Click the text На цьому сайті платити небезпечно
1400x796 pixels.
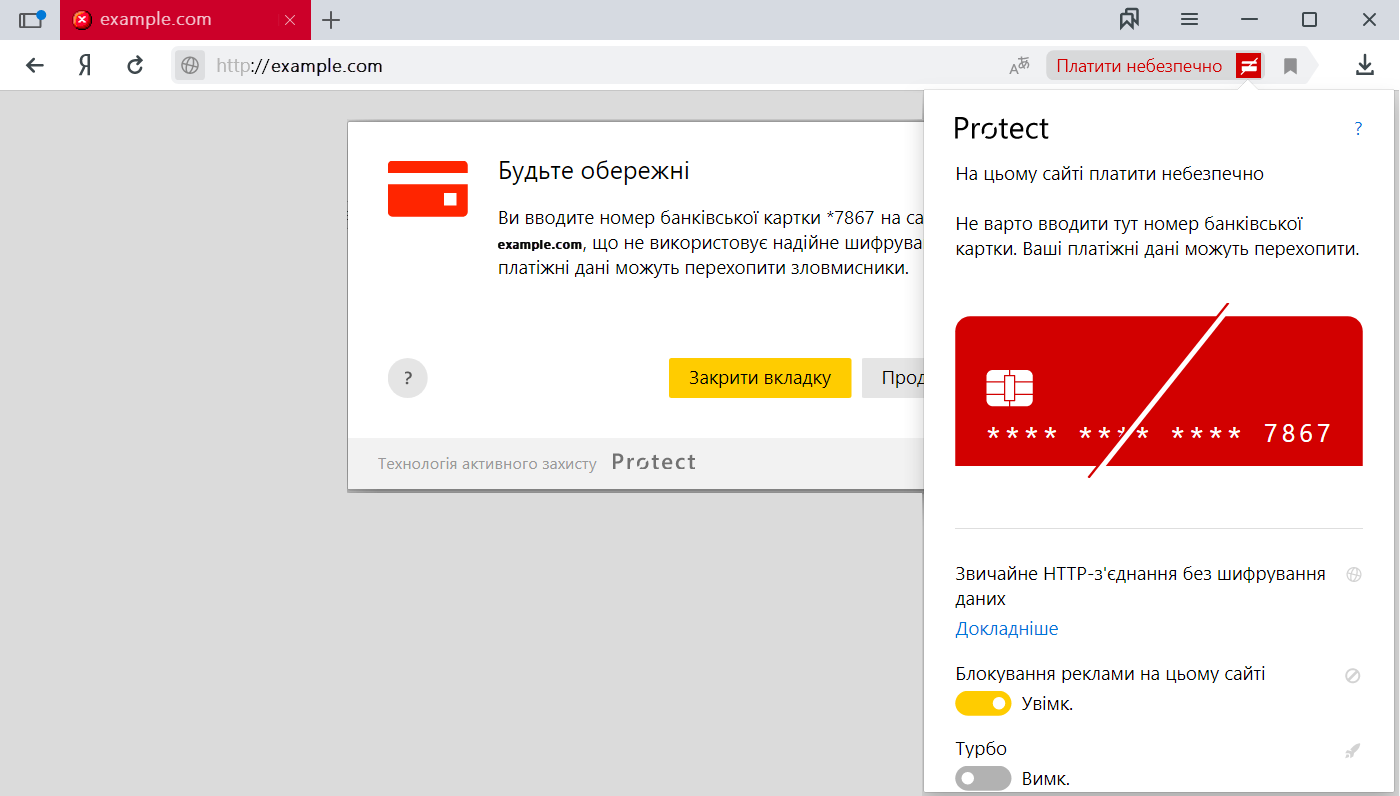pyautogui.click(x=1109, y=174)
